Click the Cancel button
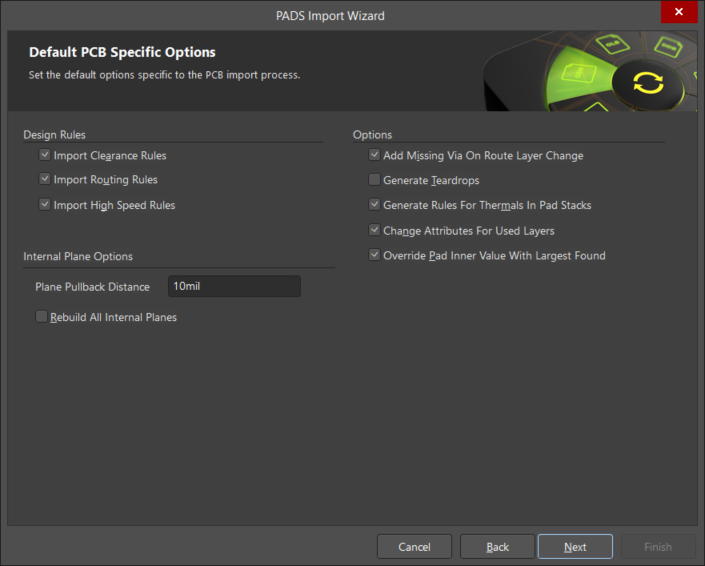The width and height of the screenshot is (705, 566). tap(414, 547)
